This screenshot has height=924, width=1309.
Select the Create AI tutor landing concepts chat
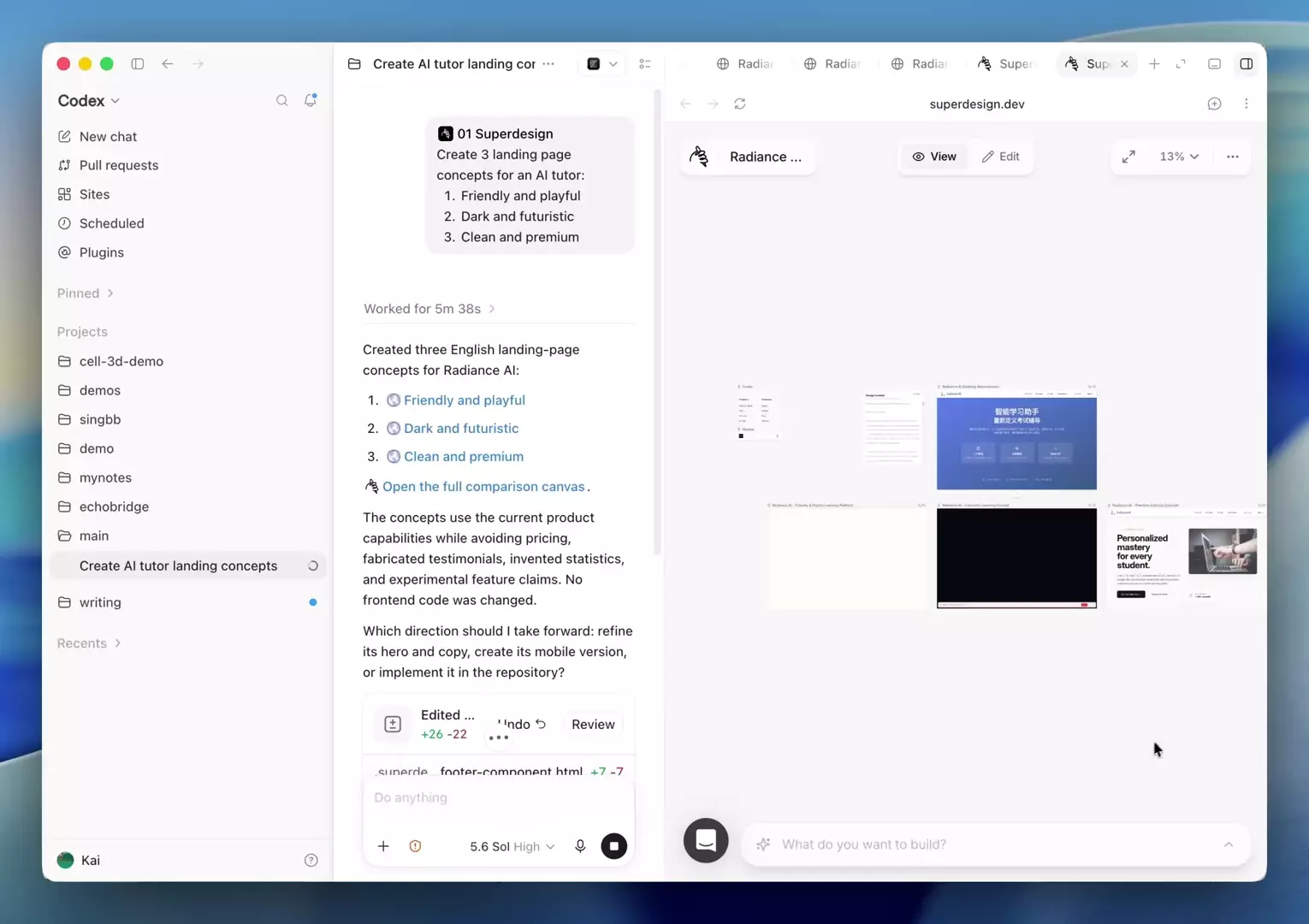188,566
